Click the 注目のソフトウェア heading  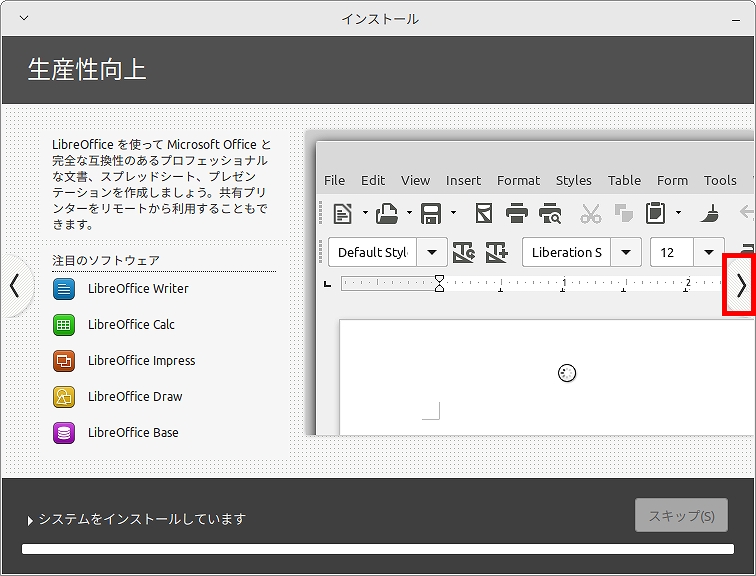click(106, 260)
